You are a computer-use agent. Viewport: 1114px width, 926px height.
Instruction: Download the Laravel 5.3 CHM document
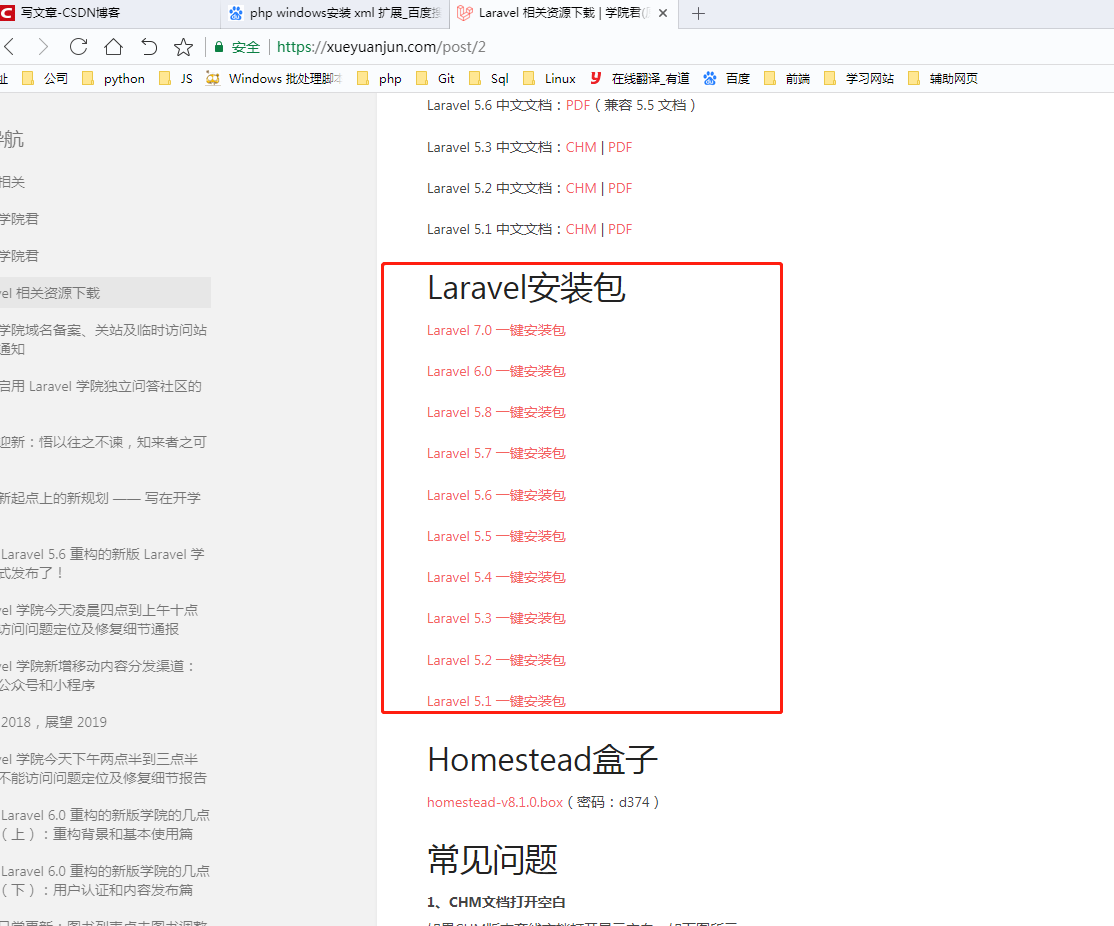pos(581,147)
